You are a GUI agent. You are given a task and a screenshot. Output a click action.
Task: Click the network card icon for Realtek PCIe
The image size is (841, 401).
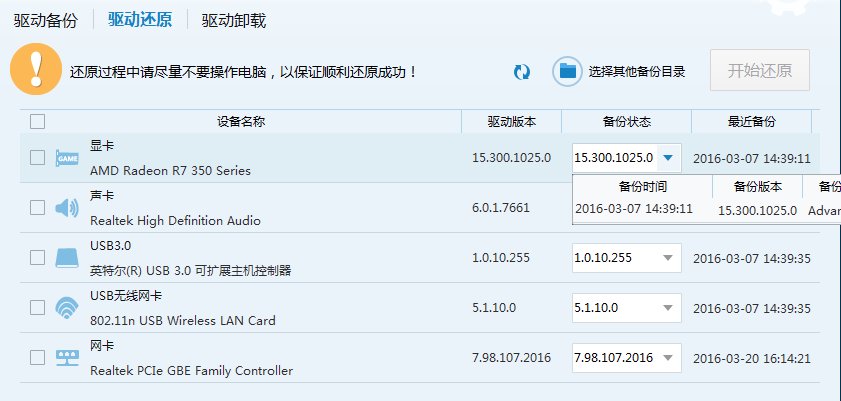66,358
